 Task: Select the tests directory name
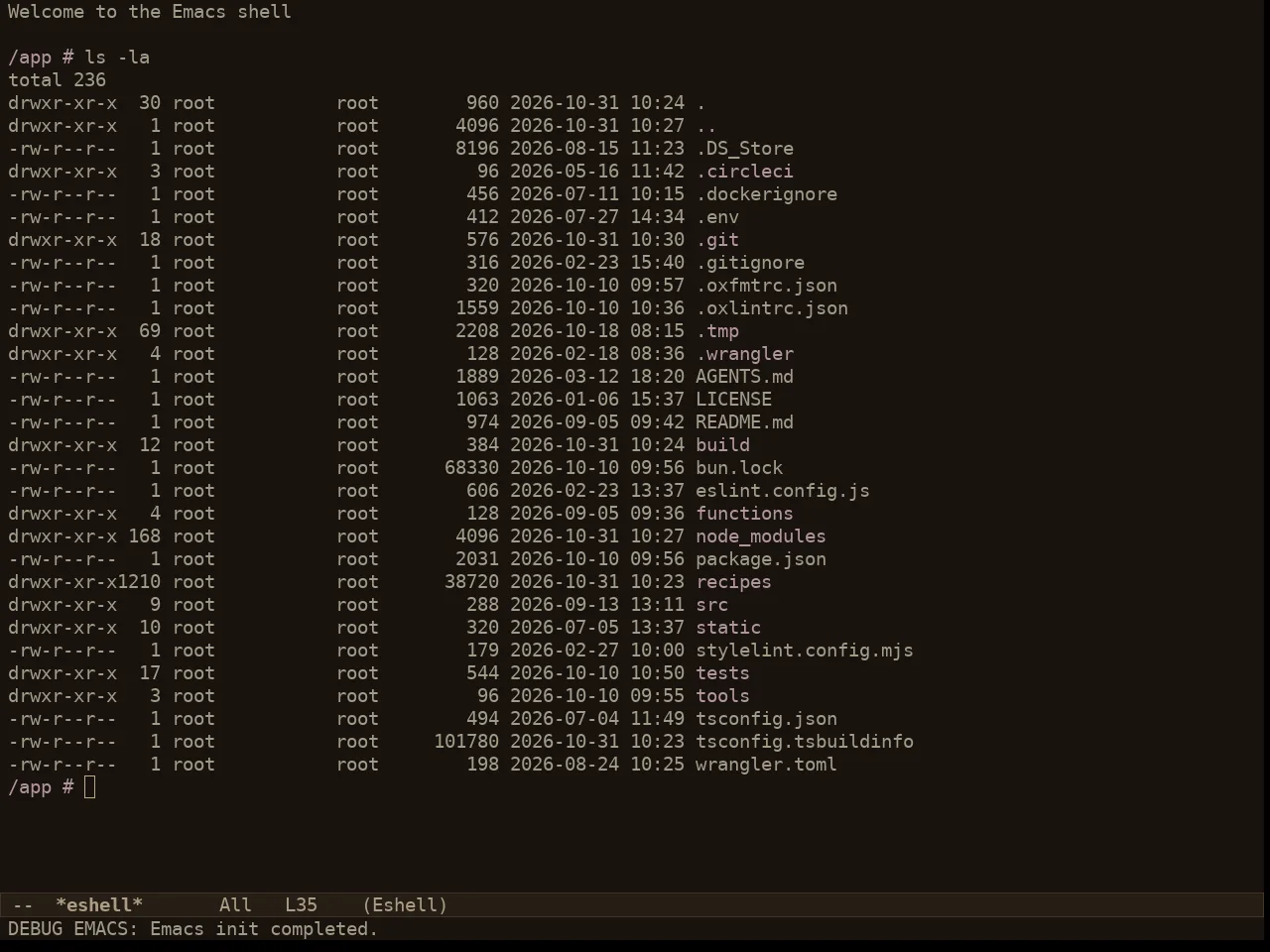722,673
